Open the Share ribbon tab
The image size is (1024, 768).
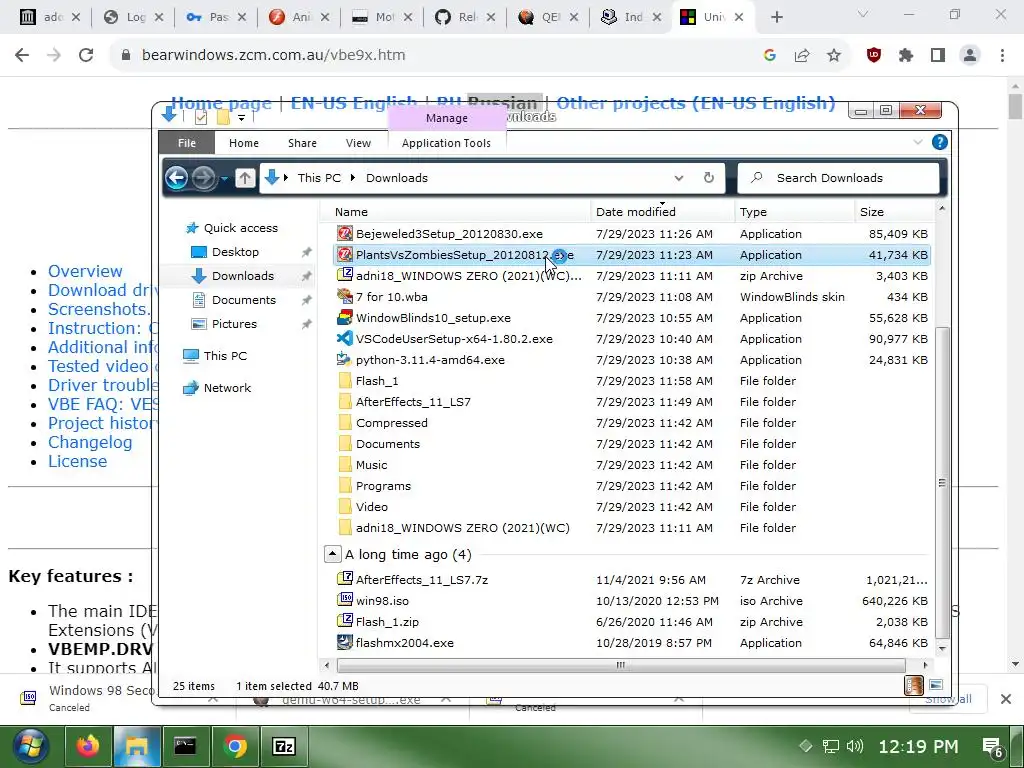click(302, 143)
